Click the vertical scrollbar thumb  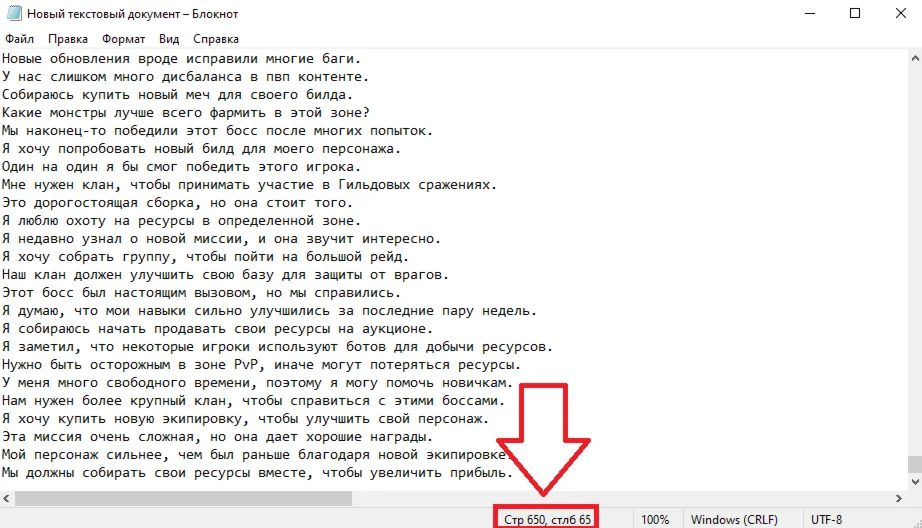click(914, 463)
